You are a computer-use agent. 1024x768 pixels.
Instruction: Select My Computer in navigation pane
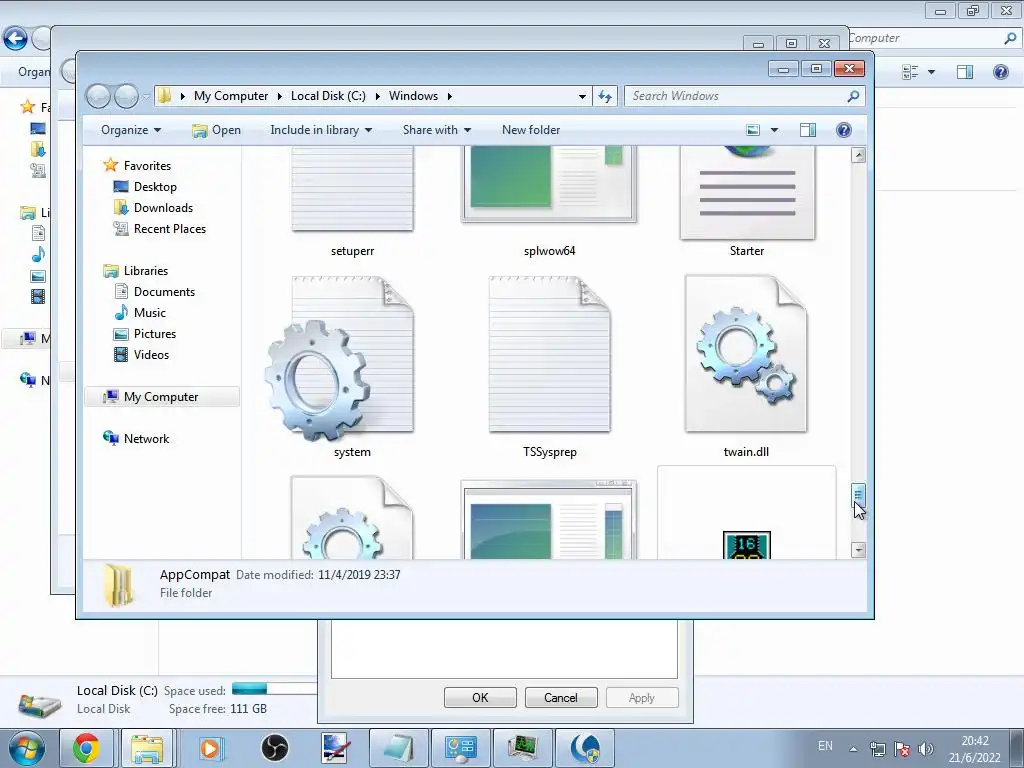point(161,396)
